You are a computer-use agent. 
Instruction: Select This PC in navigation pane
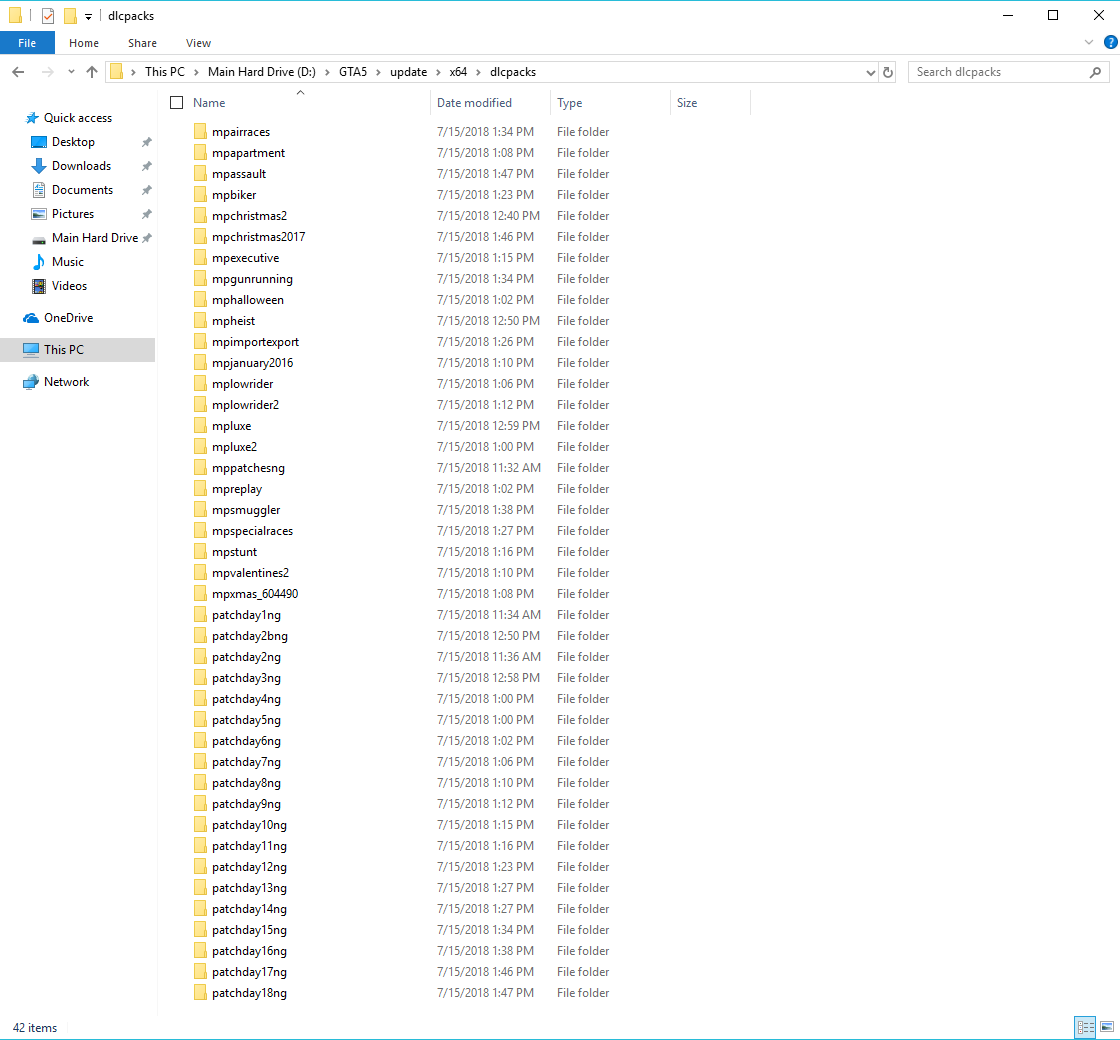(x=64, y=349)
